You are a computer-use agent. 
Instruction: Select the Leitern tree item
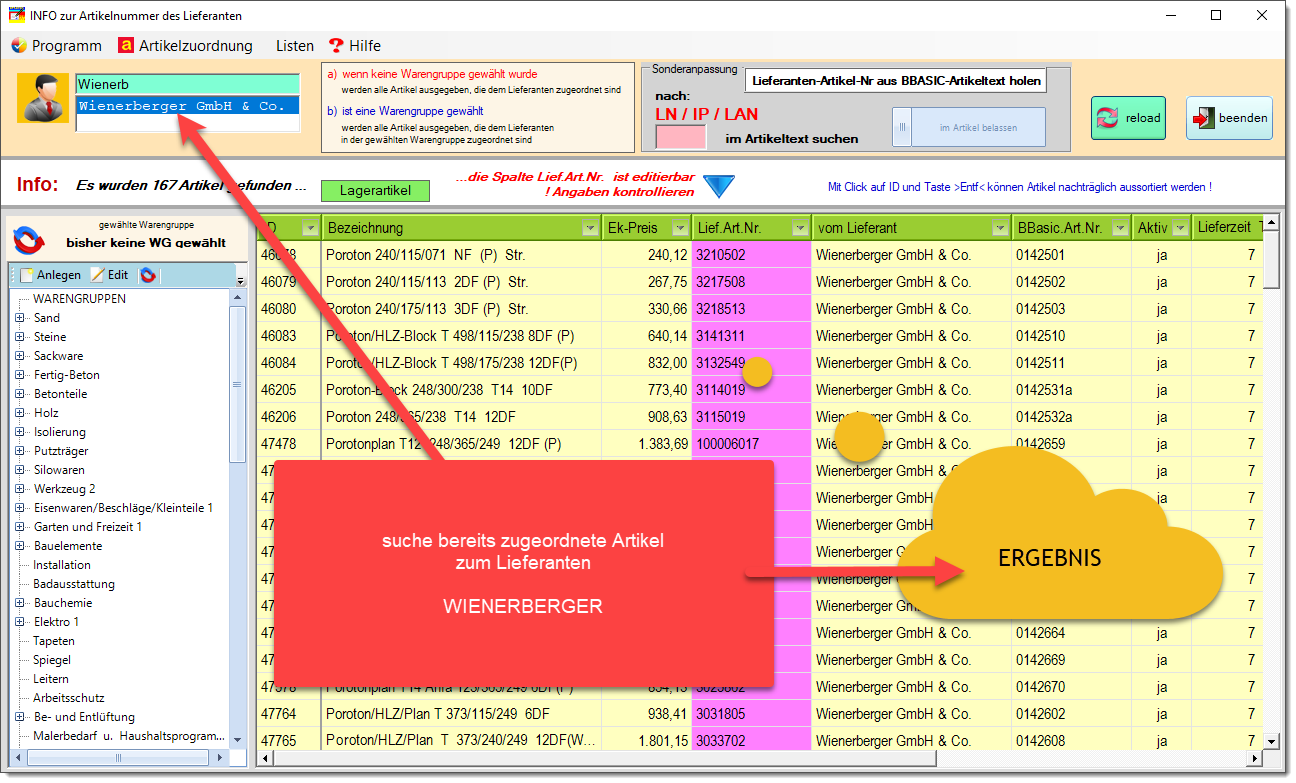point(51,679)
